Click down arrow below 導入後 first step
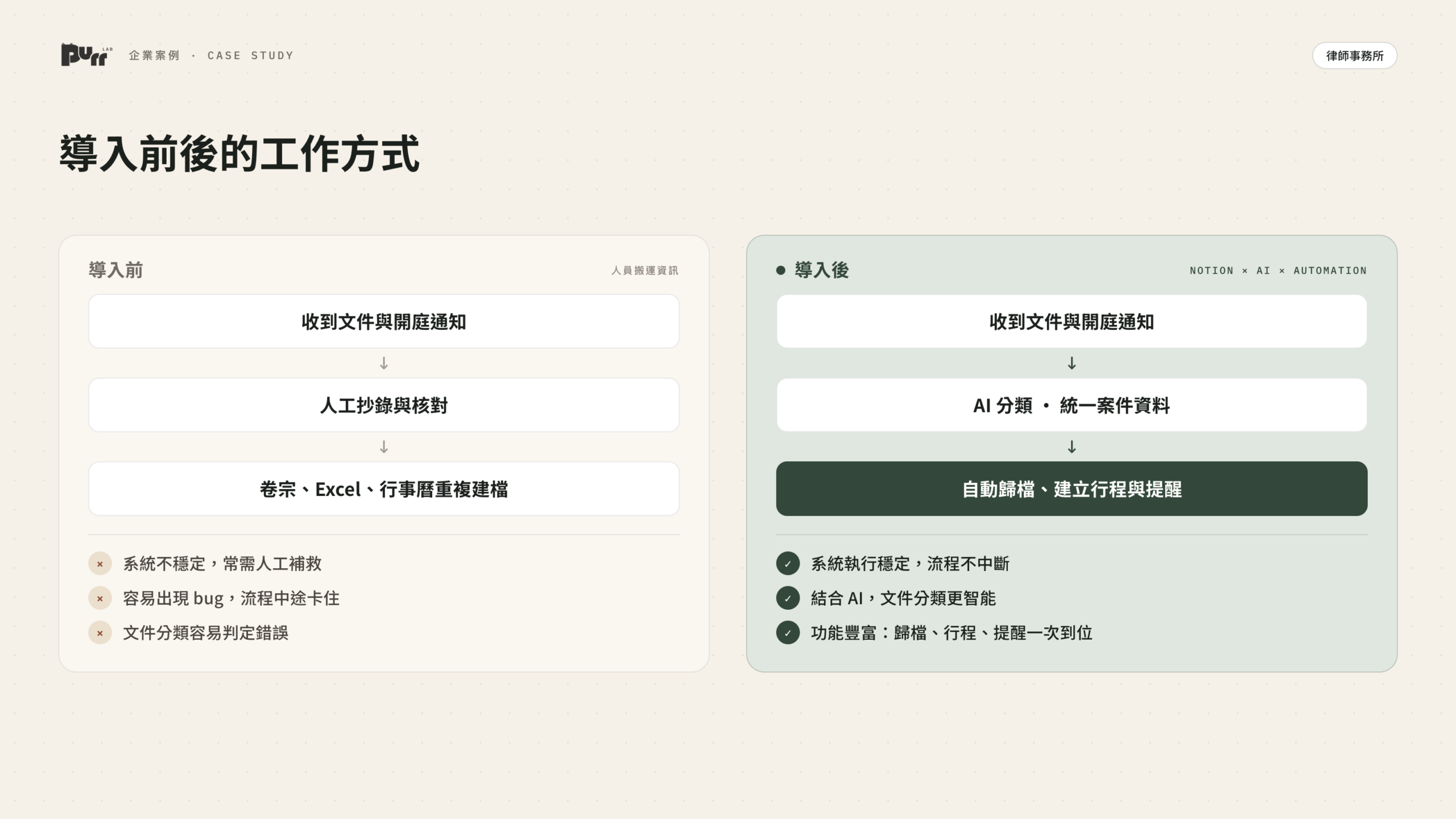 (x=1072, y=363)
